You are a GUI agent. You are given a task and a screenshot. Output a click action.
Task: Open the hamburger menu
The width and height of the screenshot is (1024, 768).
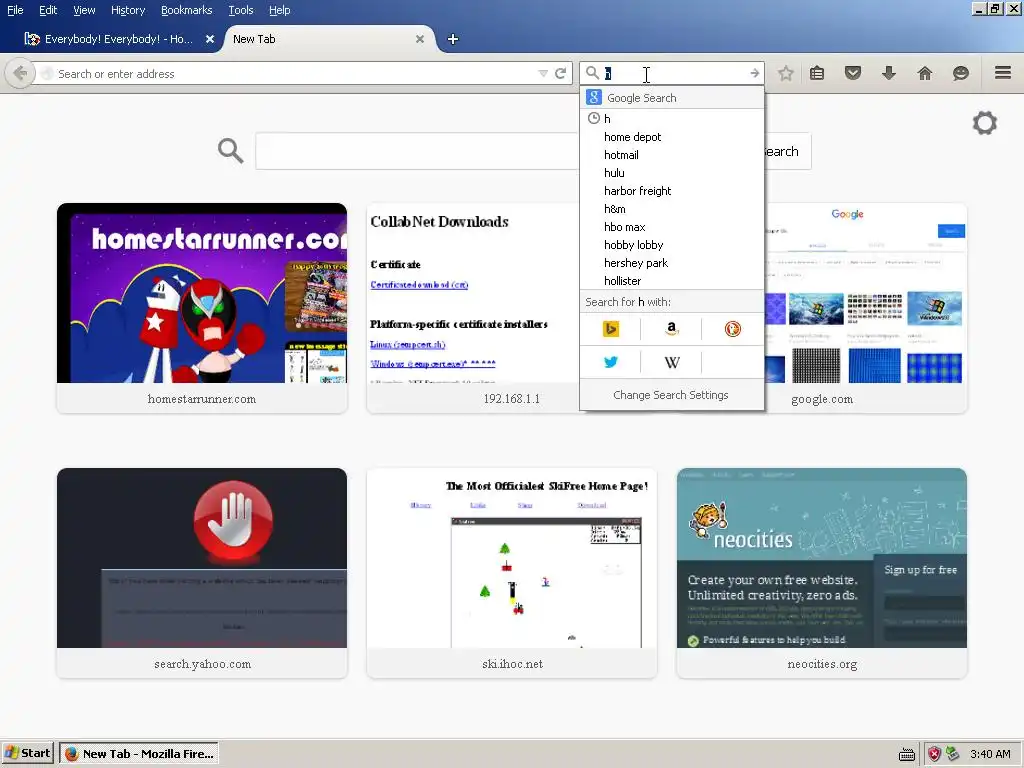click(1003, 72)
